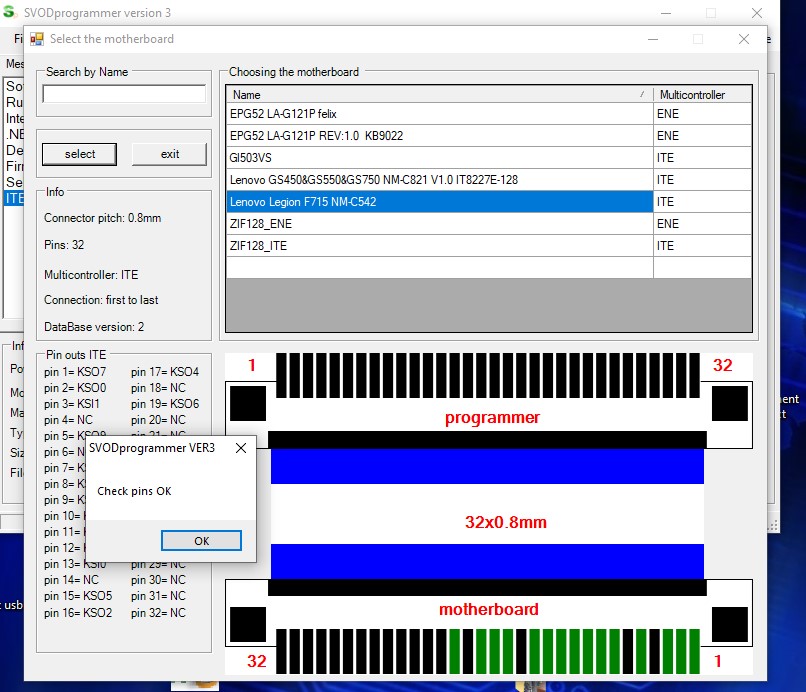
Task: Click the Select the motherboard window icon
Action: (x=36, y=39)
